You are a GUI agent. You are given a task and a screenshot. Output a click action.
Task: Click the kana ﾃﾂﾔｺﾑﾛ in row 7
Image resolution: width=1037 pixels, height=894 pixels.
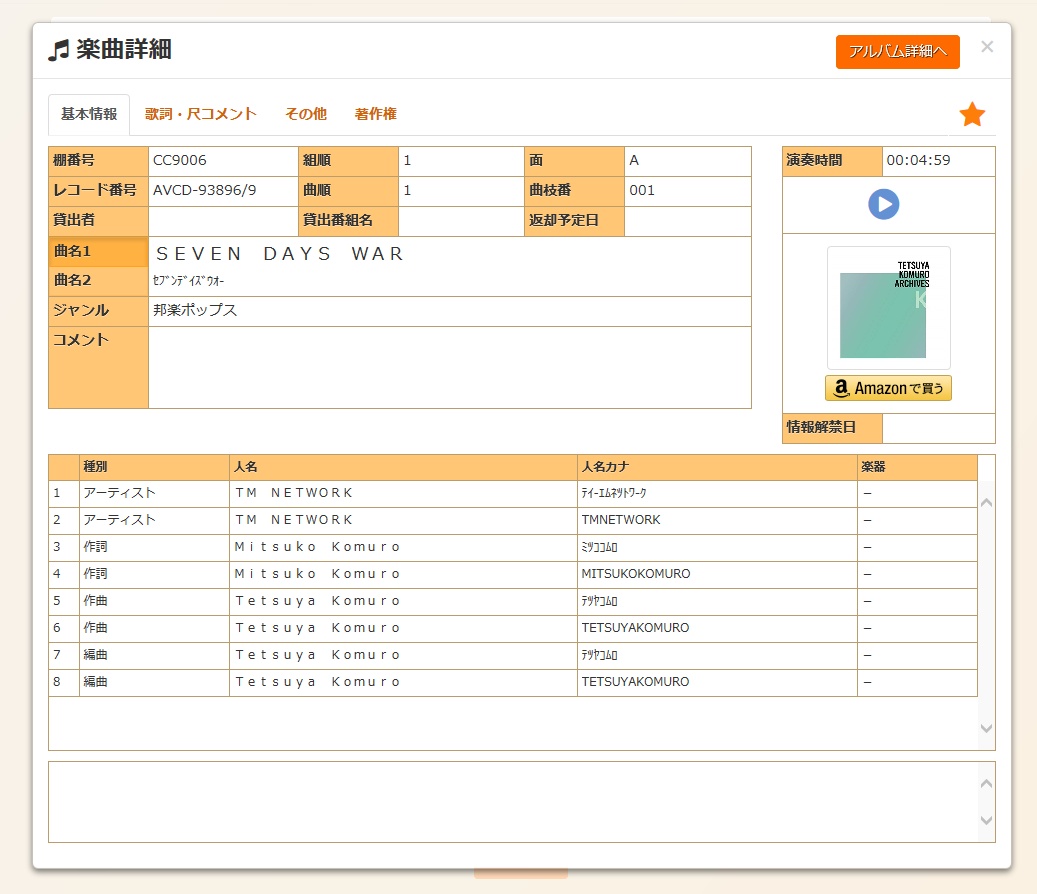(x=599, y=655)
